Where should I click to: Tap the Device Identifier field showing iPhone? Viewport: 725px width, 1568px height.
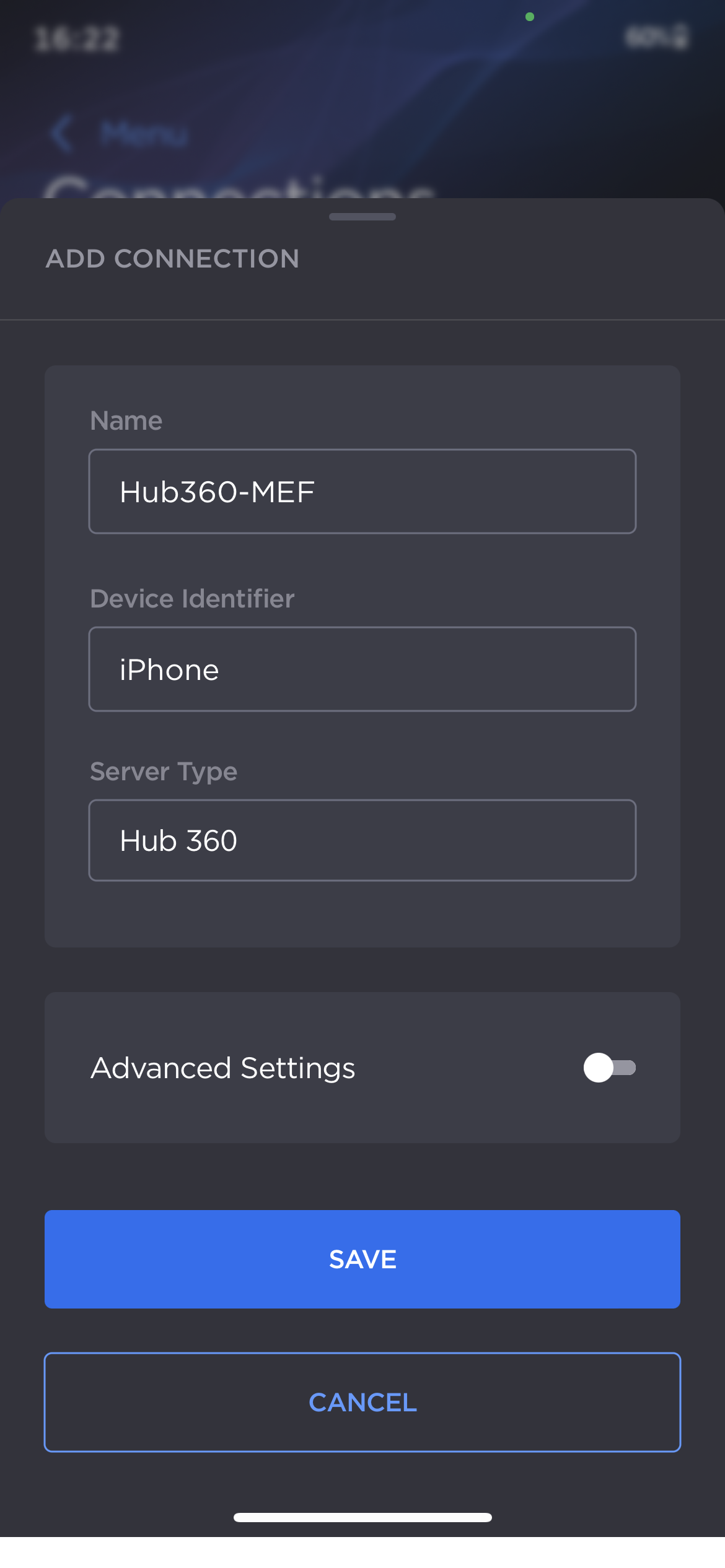[362, 669]
